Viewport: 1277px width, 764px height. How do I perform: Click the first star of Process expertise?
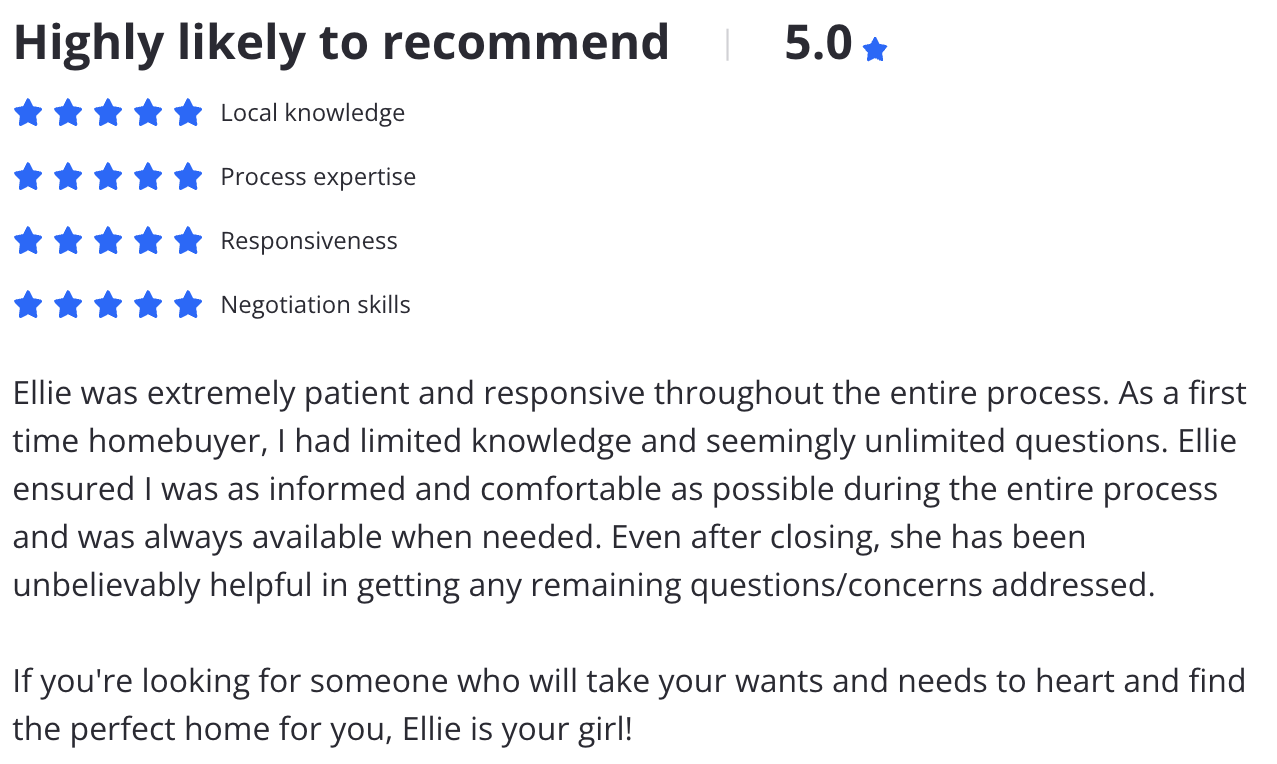(28, 177)
